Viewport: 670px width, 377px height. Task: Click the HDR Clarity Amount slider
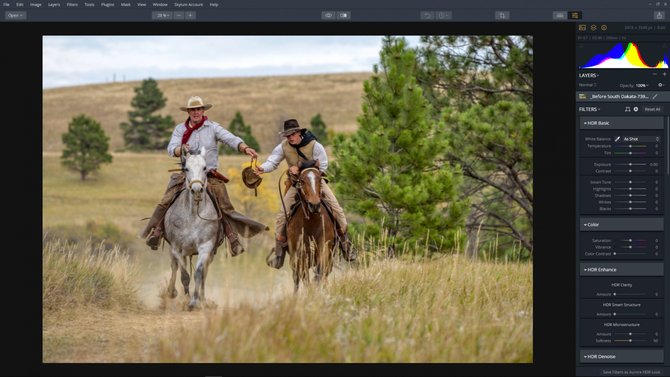(x=631, y=294)
